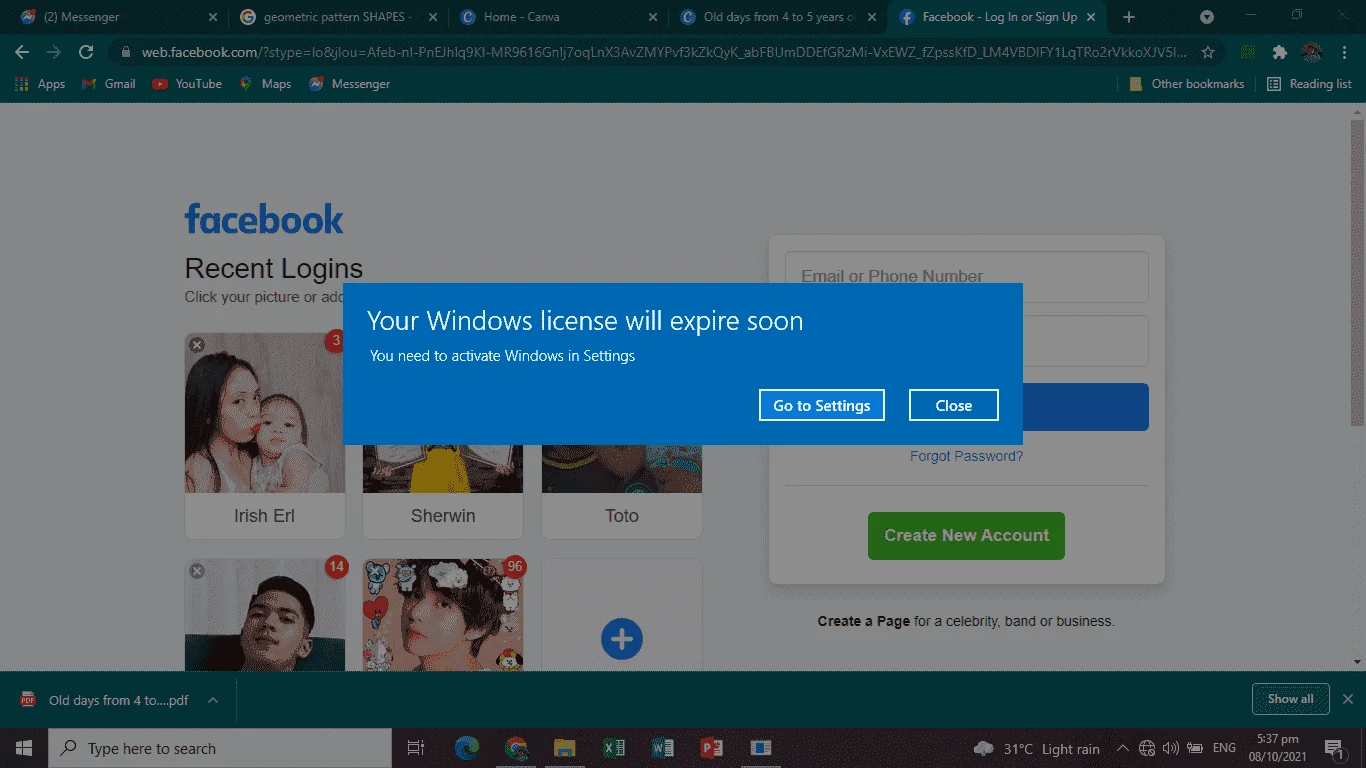
Task: Open the weather widget showing 31°C Light rain
Action: coord(1036,748)
